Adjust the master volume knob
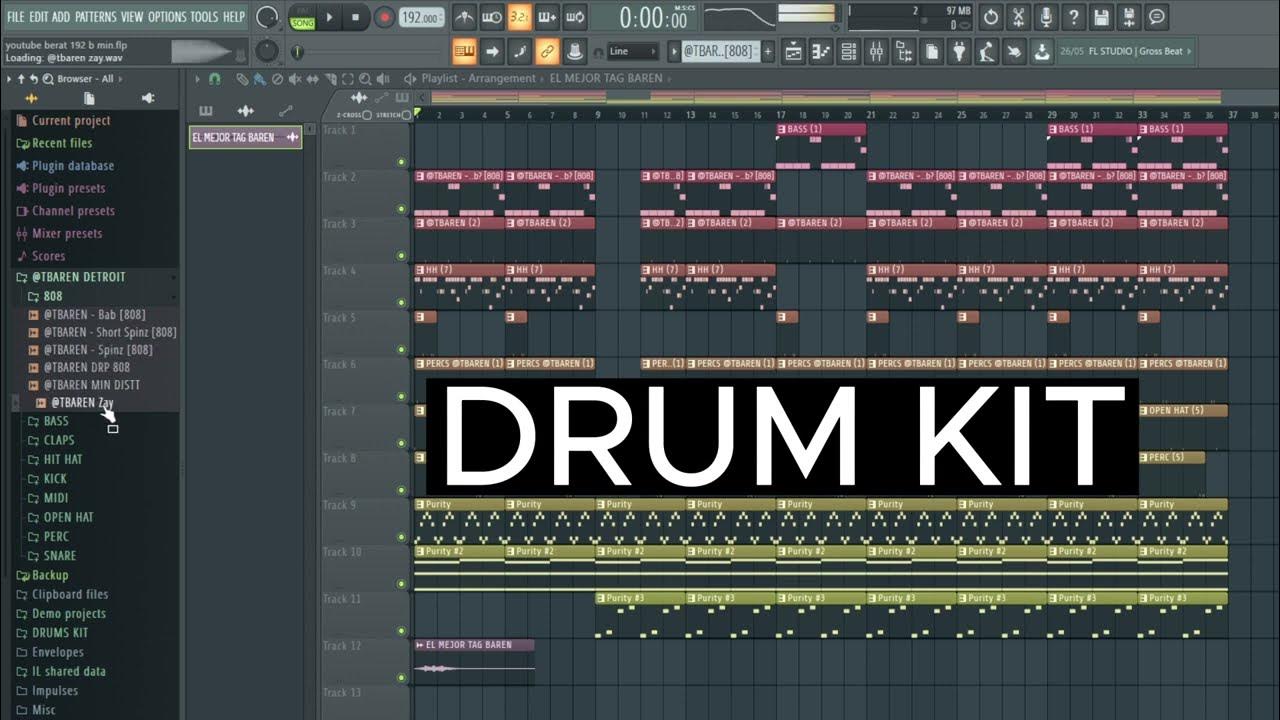Image resolution: width=1280 pixels, height=720 pixels. [x=267, y=17]
